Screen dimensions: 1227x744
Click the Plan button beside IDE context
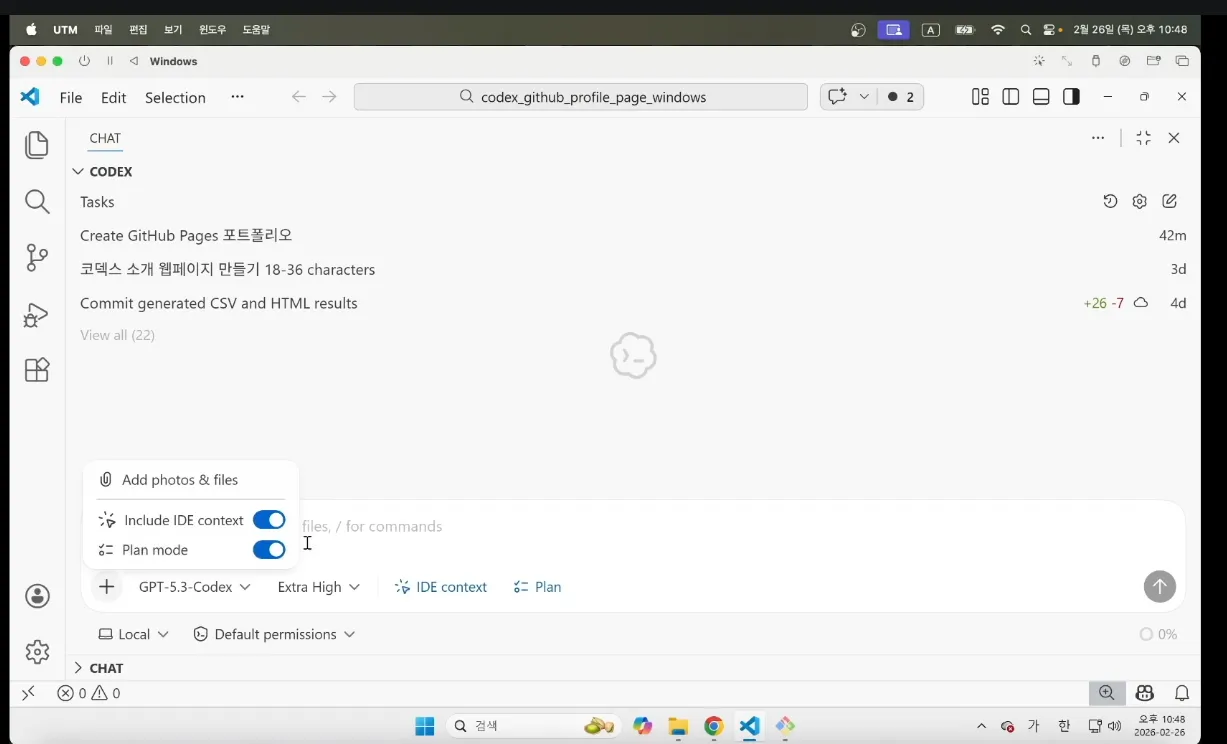click(x=537, y=587)
